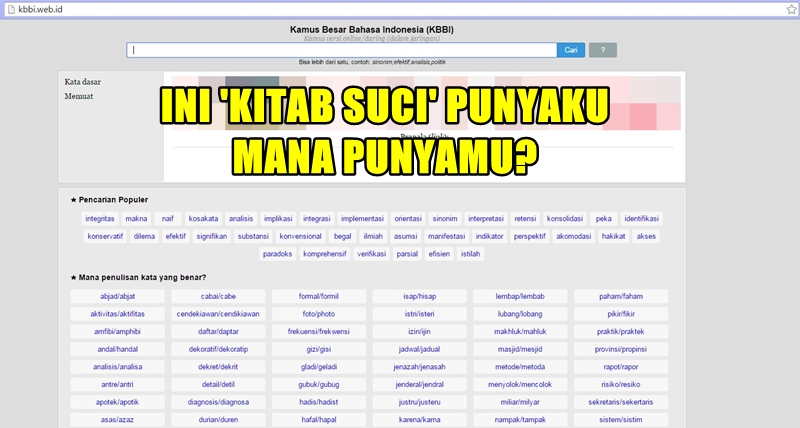Choose the 'akses' popular search tag
This screenshot has height=428, width=800.
pyautogui.click(x=646, y=236)
